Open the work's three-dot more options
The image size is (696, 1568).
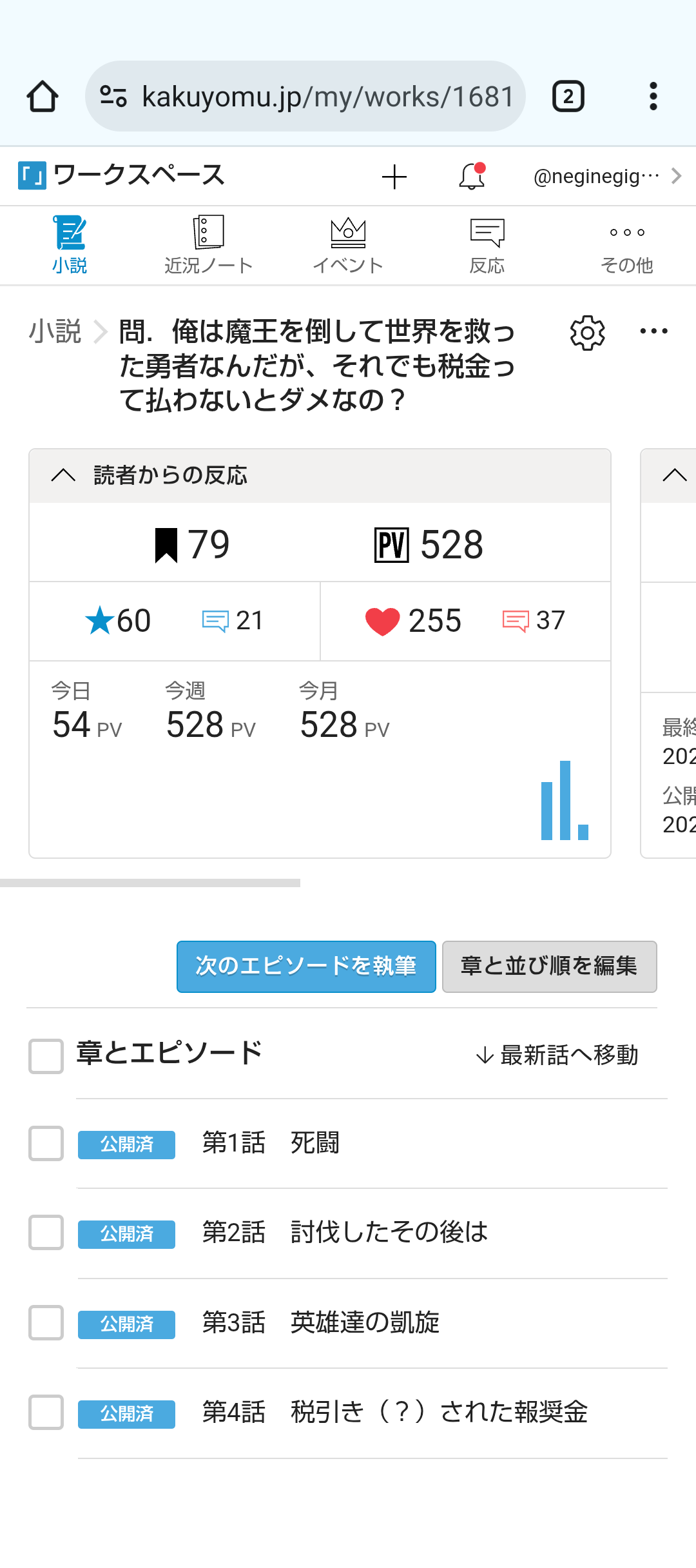pos(653,331)
